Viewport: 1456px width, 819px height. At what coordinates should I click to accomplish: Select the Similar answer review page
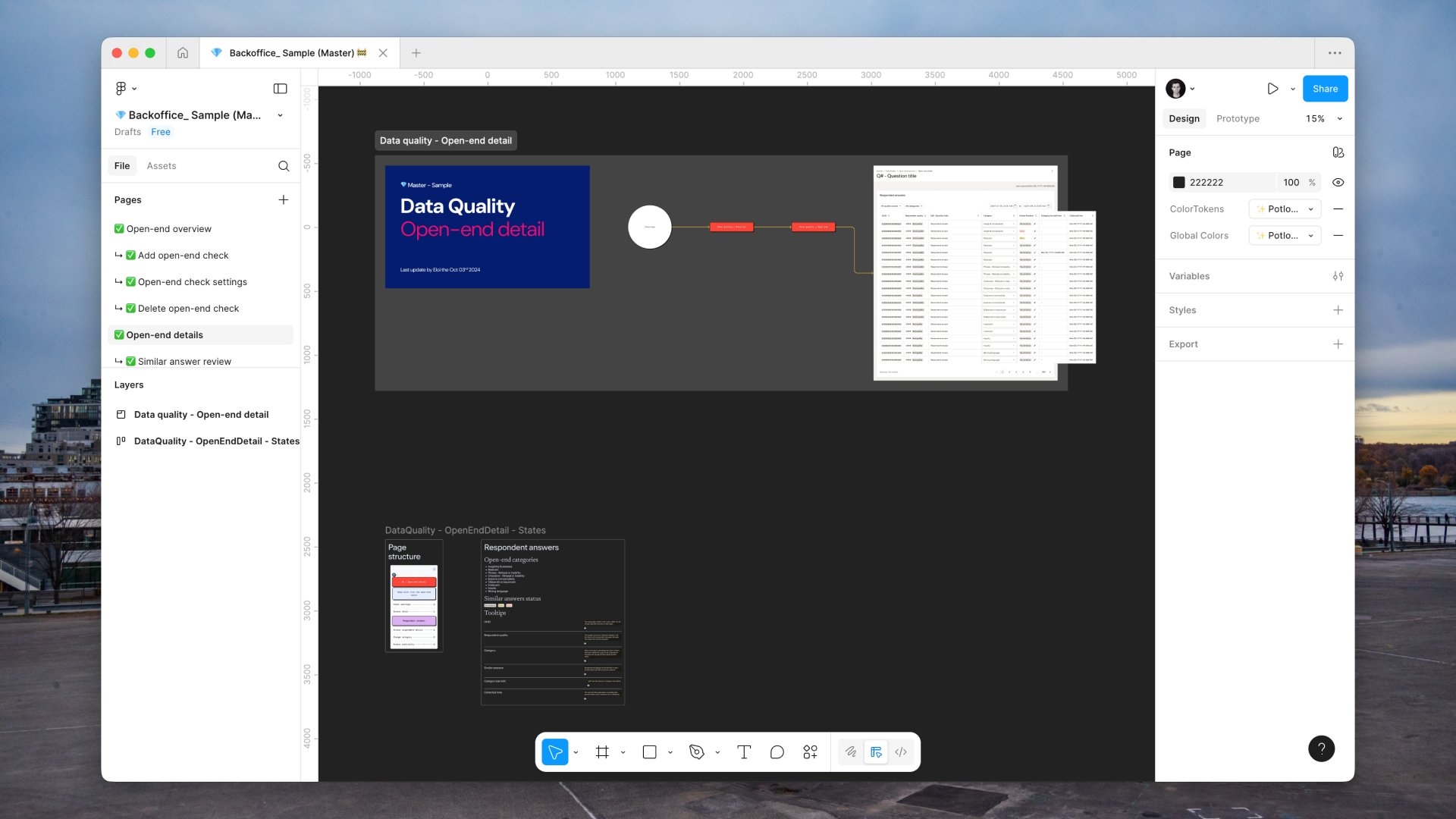tap(184, 362)
